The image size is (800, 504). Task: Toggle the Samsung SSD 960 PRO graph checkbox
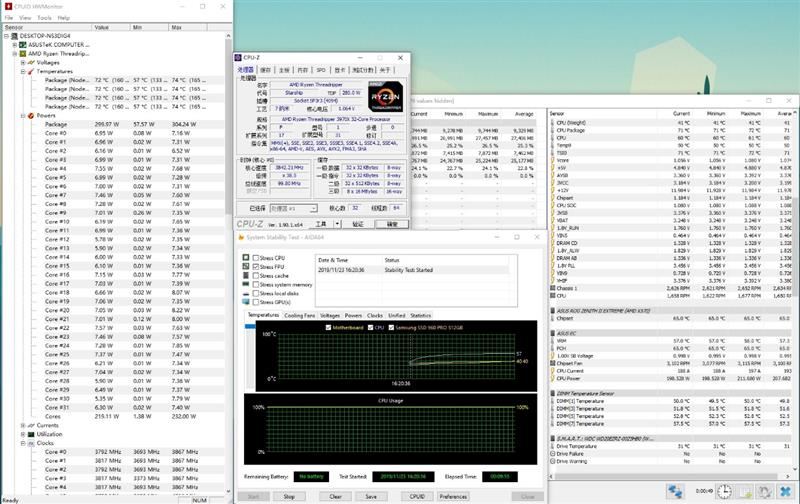(391, 327)
